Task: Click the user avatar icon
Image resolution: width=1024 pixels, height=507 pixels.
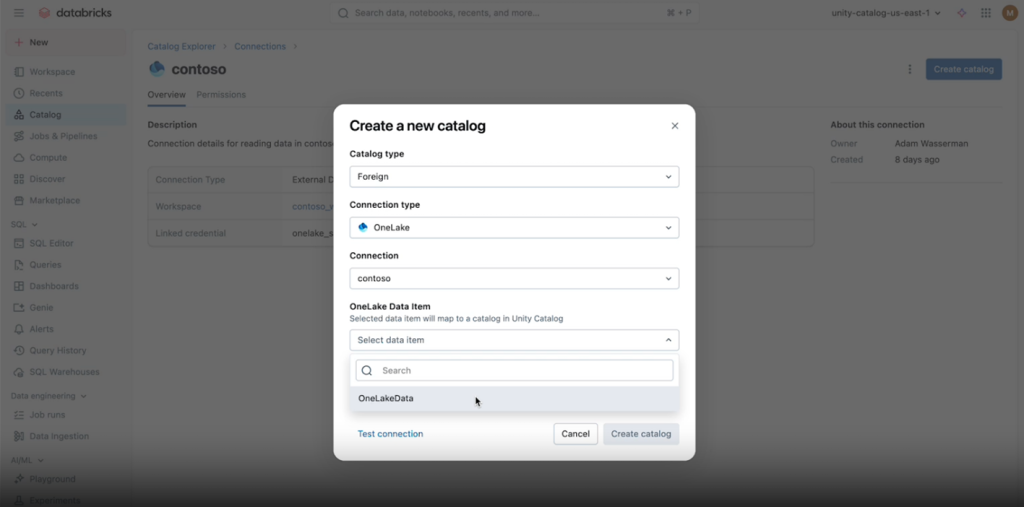Action: point(1009,13)
